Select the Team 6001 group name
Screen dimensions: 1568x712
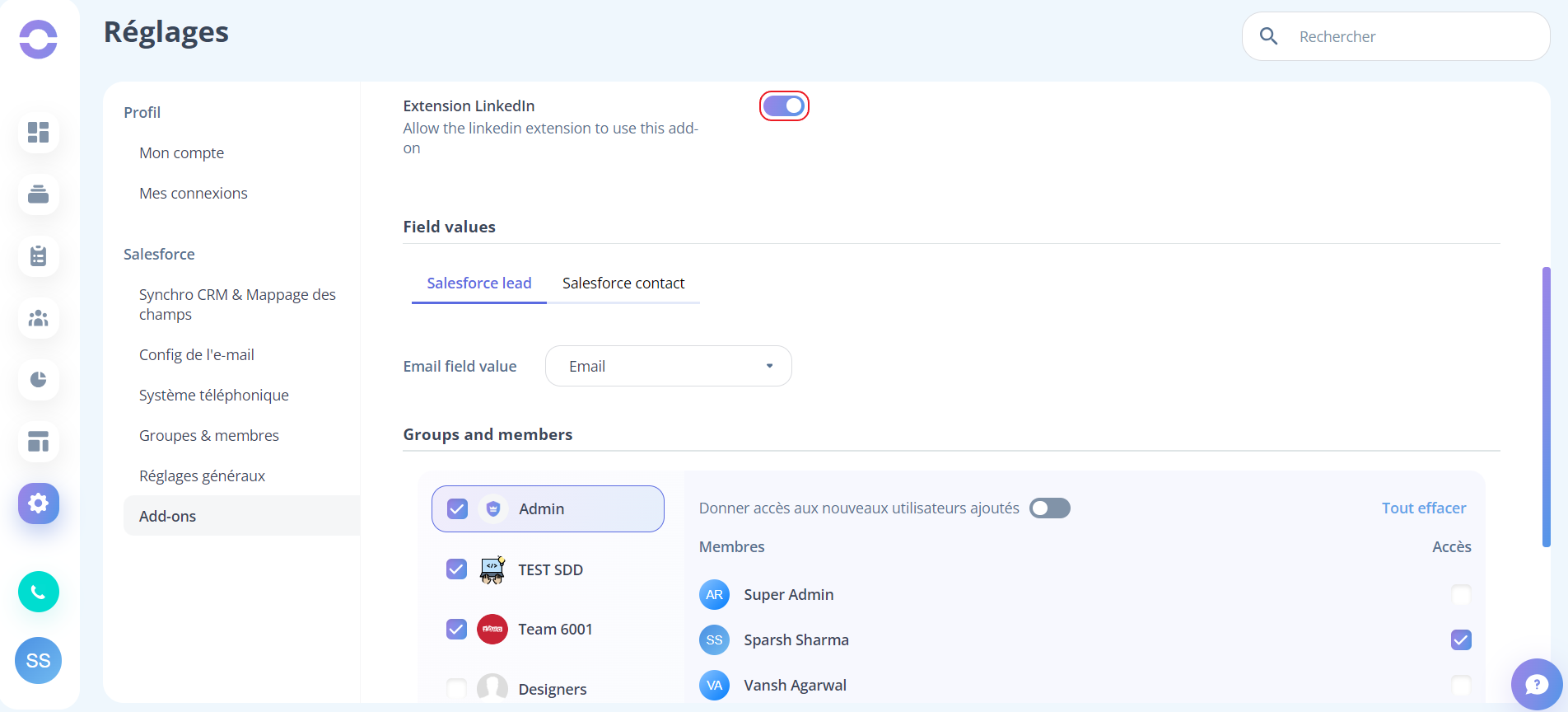(x=555, y=630)
